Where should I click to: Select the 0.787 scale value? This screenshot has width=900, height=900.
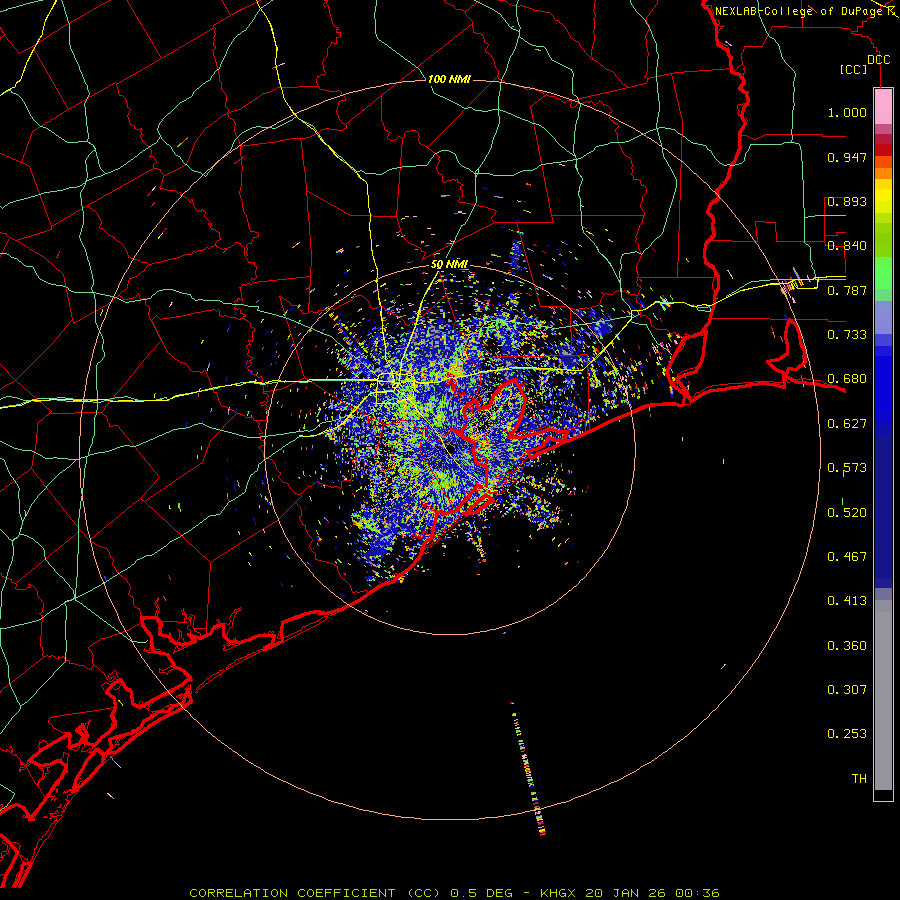coord(847,290)
